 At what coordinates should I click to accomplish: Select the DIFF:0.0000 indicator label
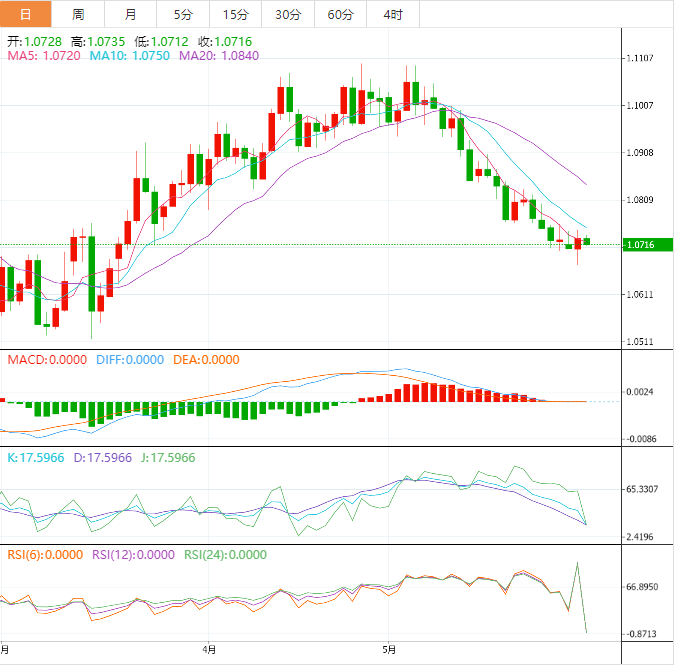click(131, 360)
